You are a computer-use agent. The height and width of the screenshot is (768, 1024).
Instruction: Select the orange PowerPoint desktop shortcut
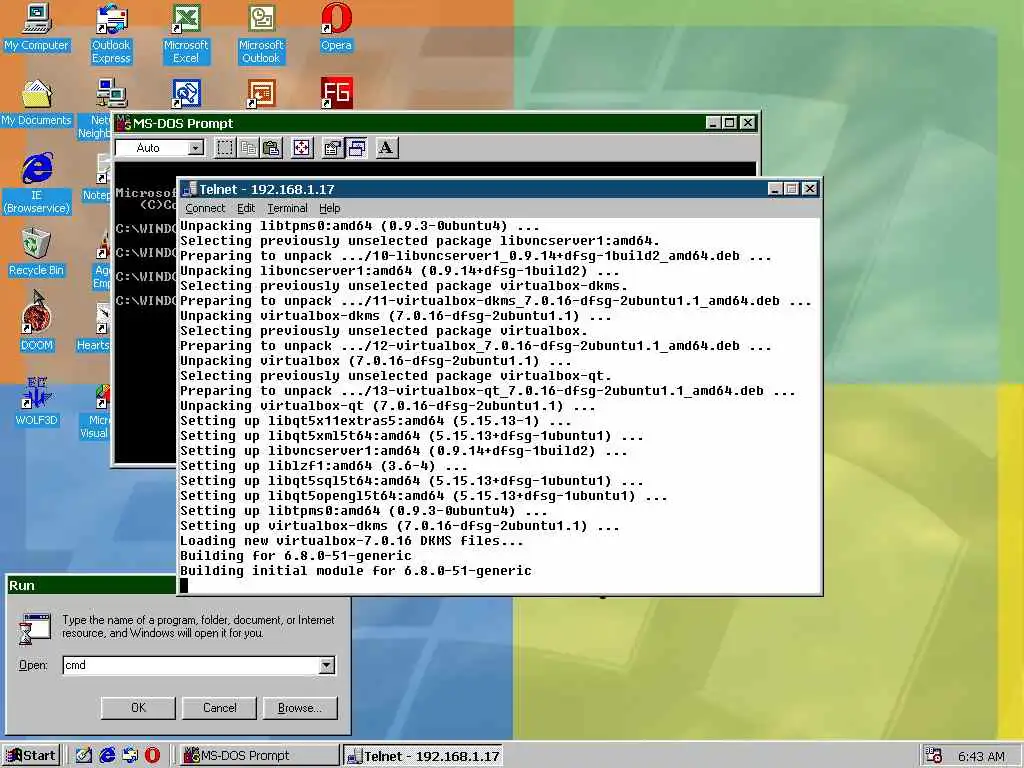(261, 93)
